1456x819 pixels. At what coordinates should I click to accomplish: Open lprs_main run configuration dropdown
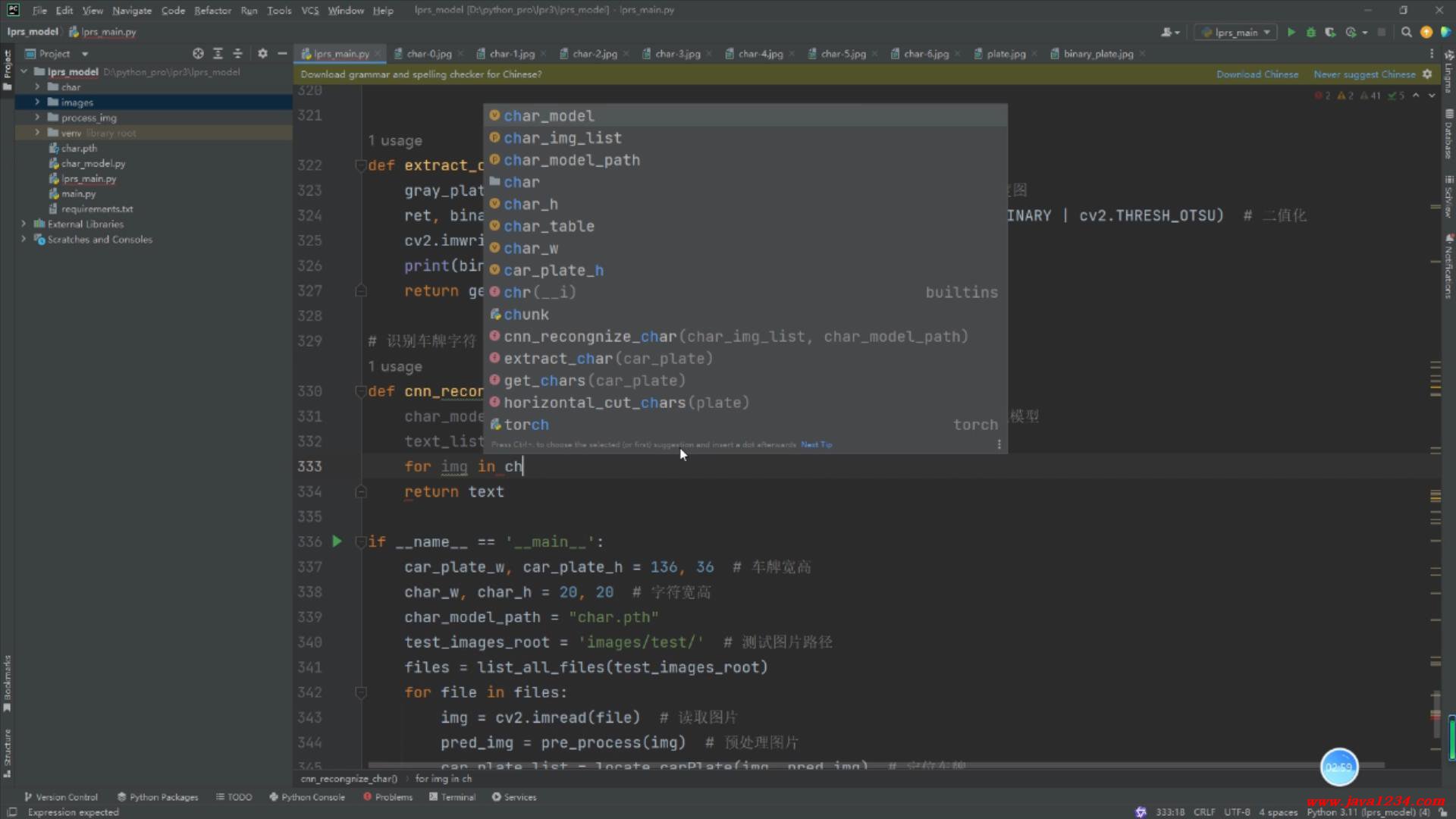1236,32
